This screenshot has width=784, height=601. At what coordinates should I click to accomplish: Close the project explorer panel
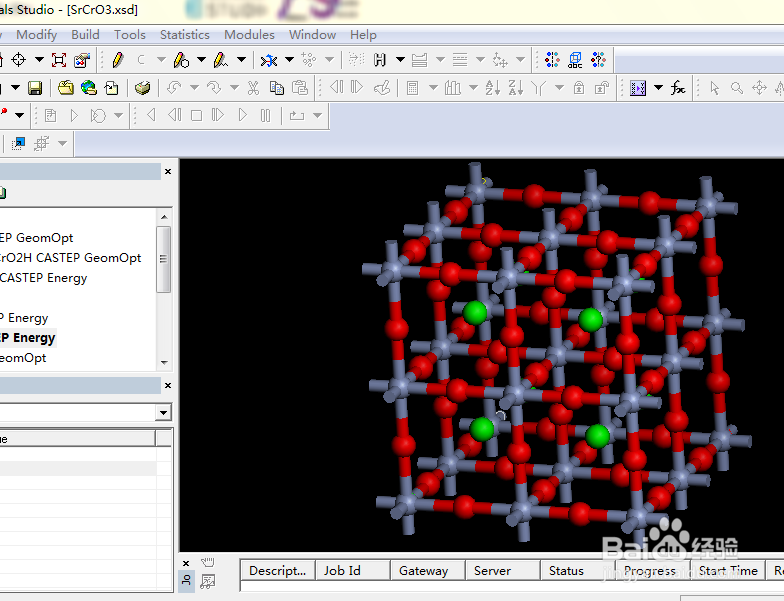(x=168, y=172)
